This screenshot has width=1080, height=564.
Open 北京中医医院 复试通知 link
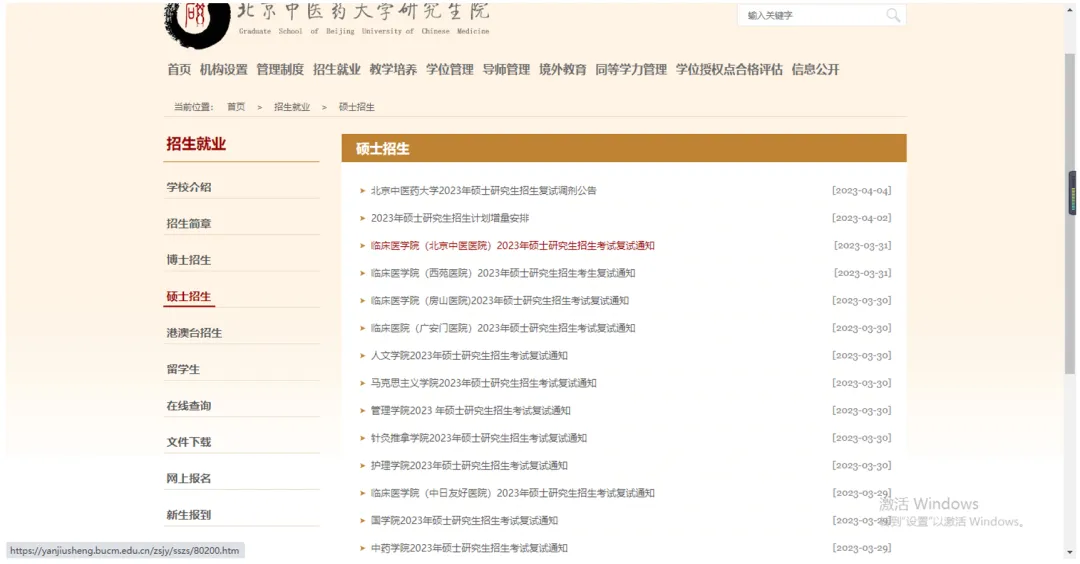[x=512, y=246]
